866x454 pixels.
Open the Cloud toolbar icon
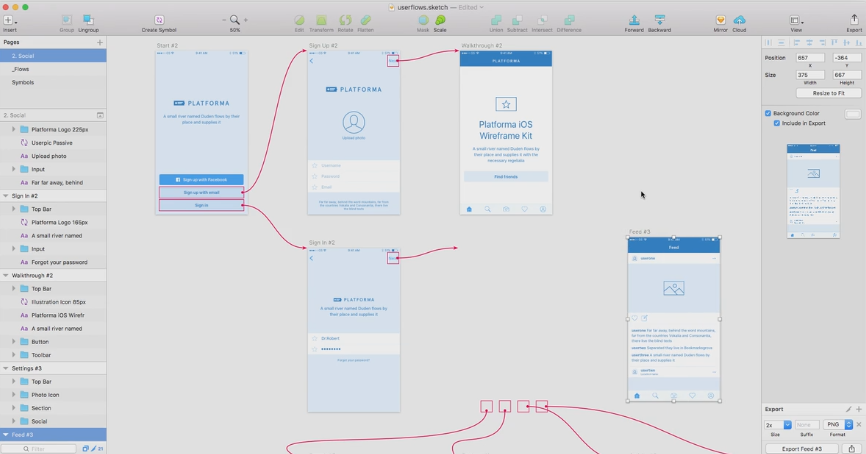739,20
